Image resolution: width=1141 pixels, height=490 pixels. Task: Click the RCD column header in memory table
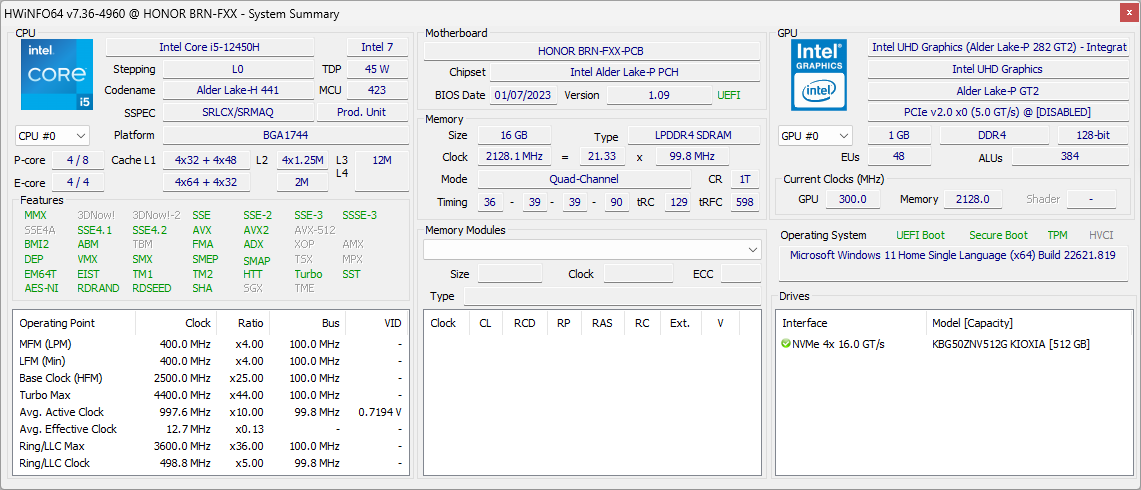524,323
